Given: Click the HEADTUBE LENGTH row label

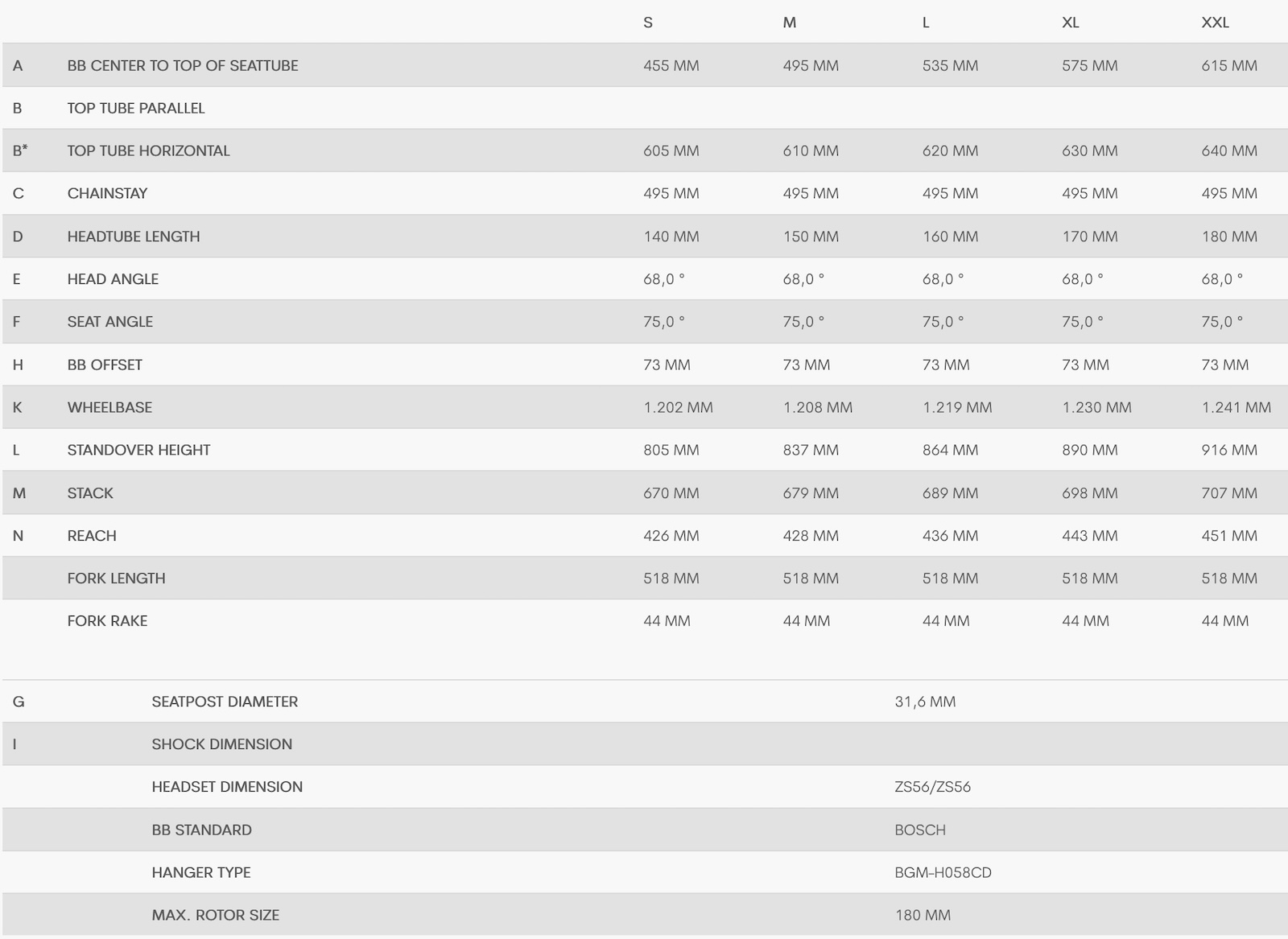Looking at the screenshot, I should tap(134, 237).
